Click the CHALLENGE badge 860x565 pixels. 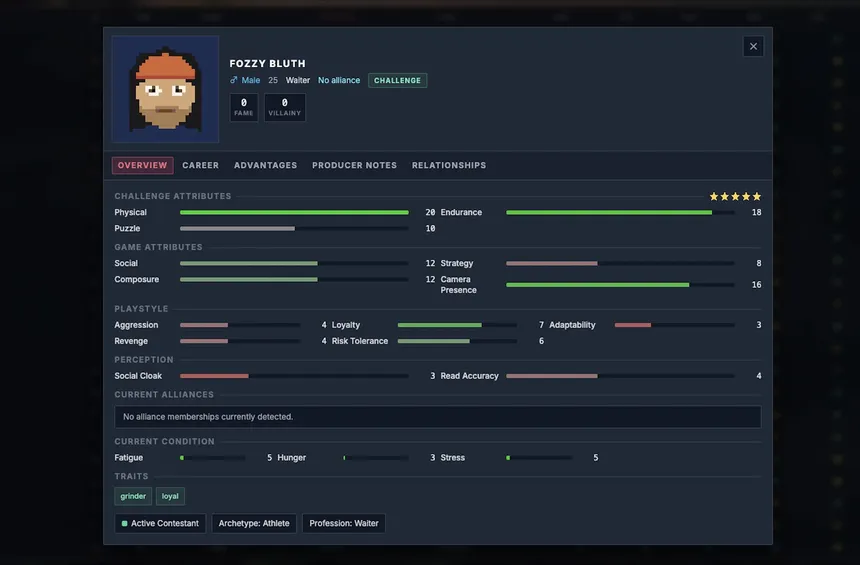point(397,80)
